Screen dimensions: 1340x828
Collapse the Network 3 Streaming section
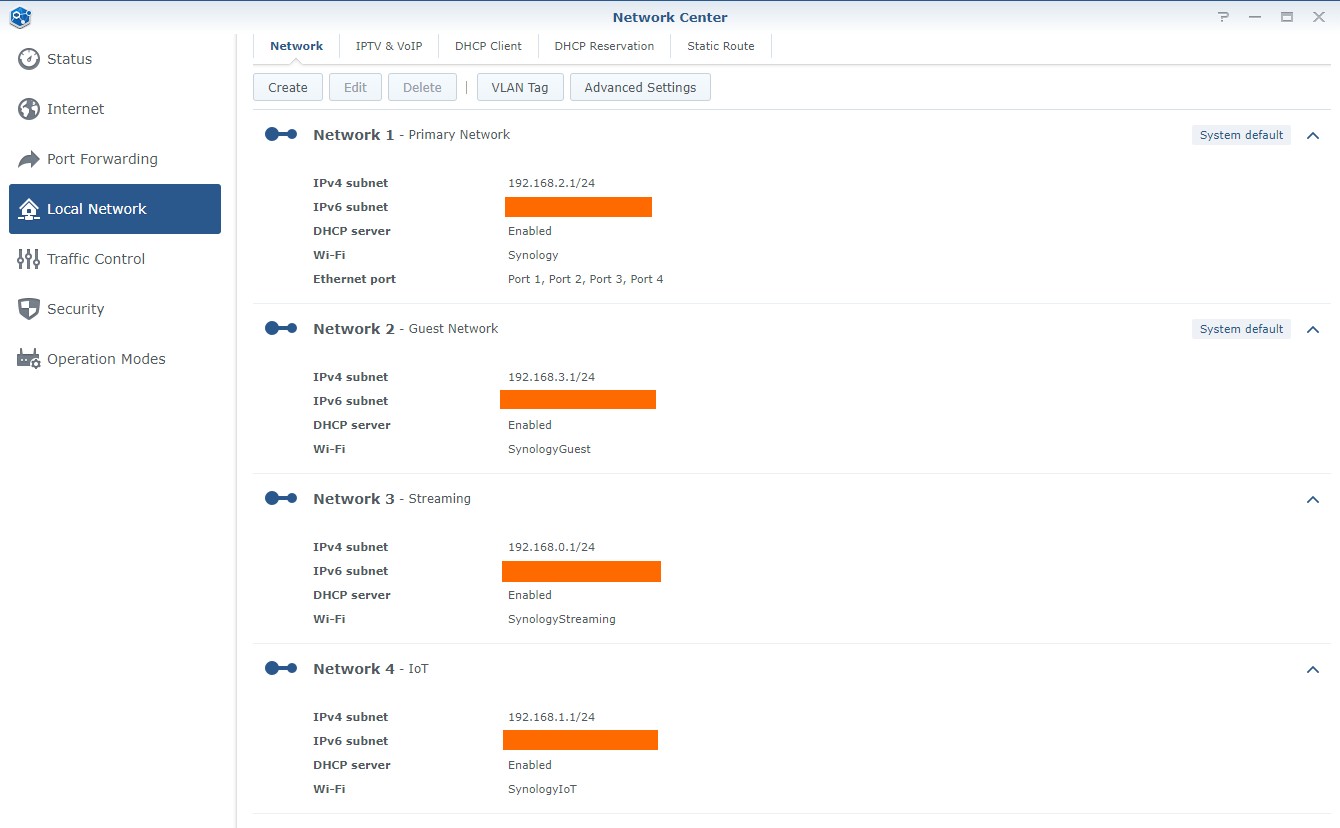1313,499
